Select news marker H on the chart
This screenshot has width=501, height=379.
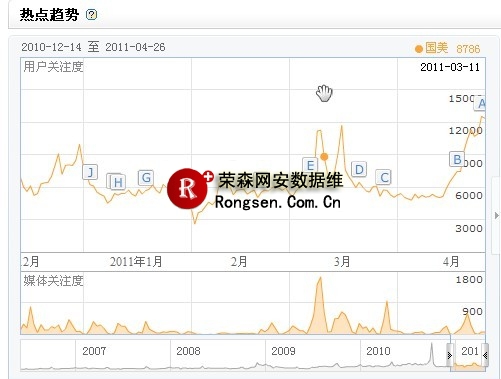pos(118,182)
